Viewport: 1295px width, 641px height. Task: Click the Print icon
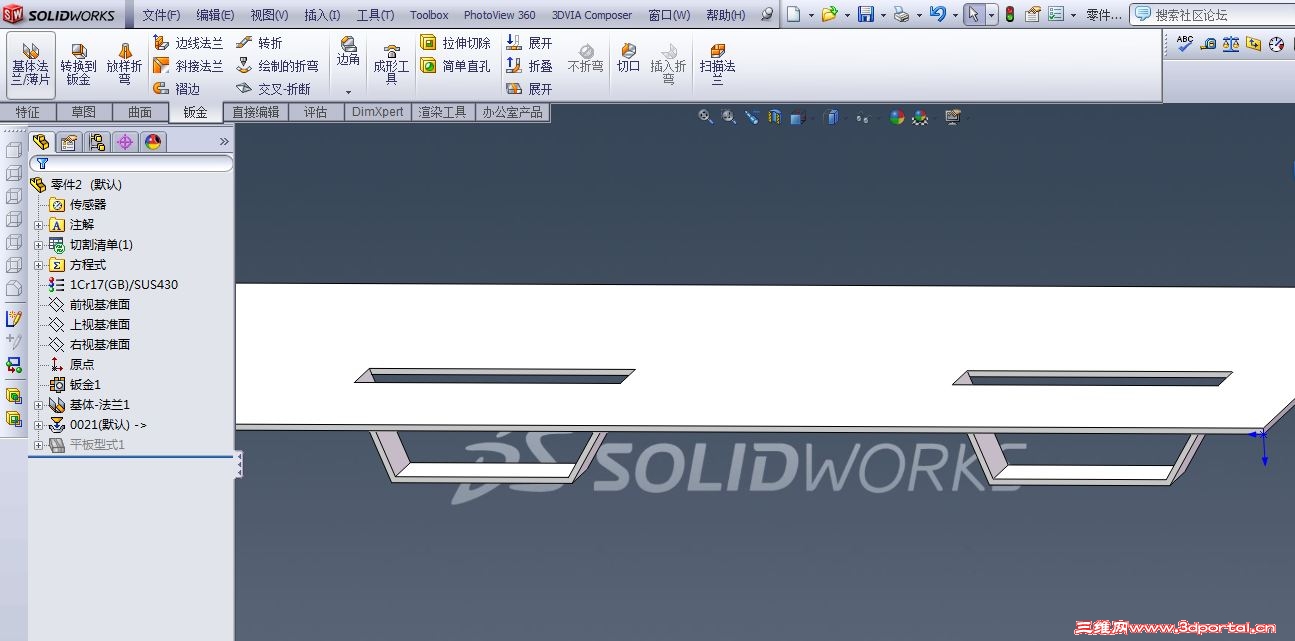tap(901, 14)
